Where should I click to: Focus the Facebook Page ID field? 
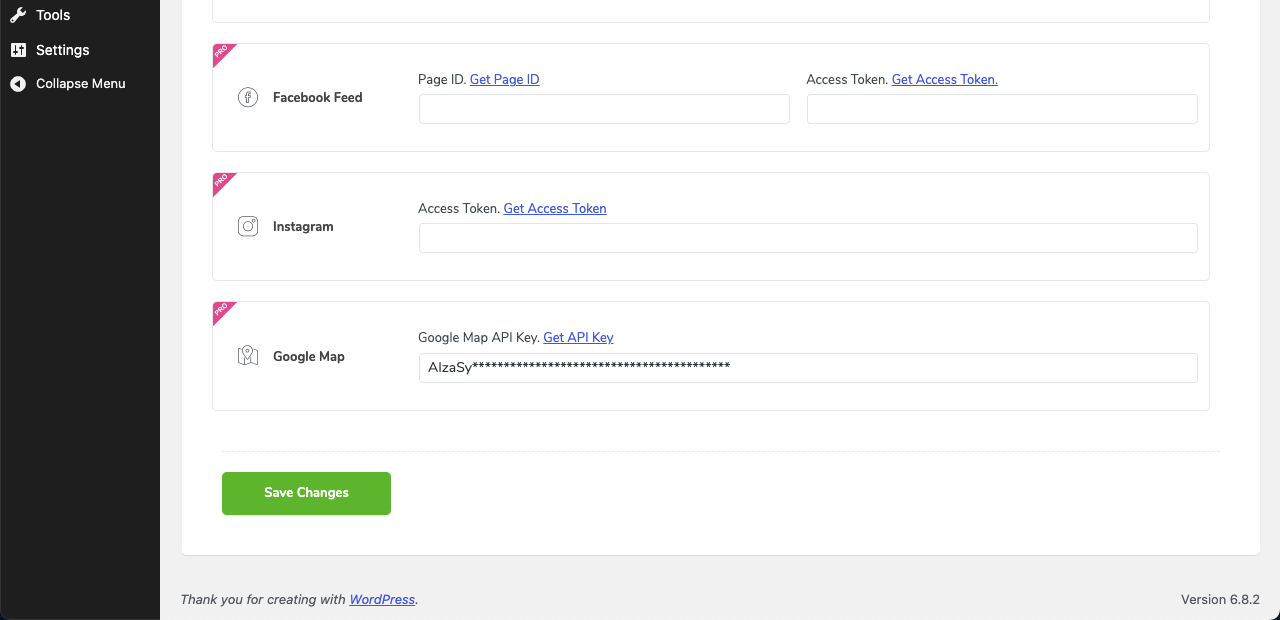click(604, 109)
